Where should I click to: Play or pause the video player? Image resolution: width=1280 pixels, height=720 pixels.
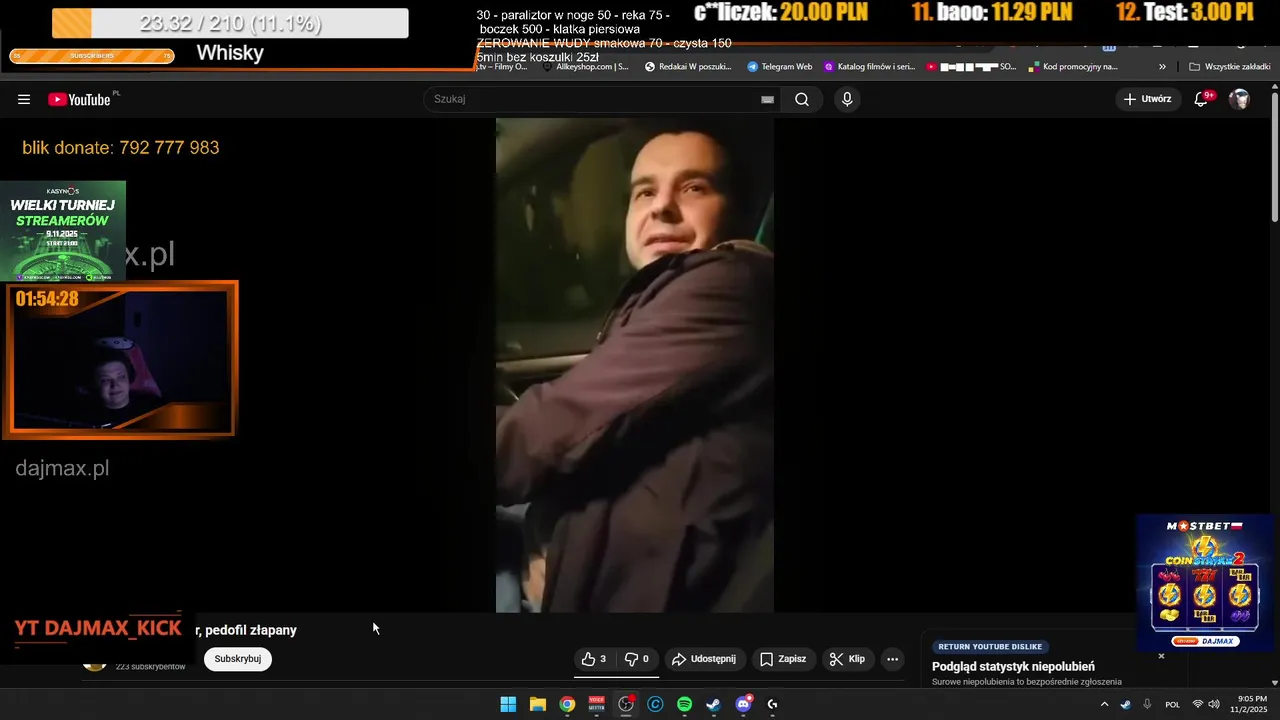point(635,365)
